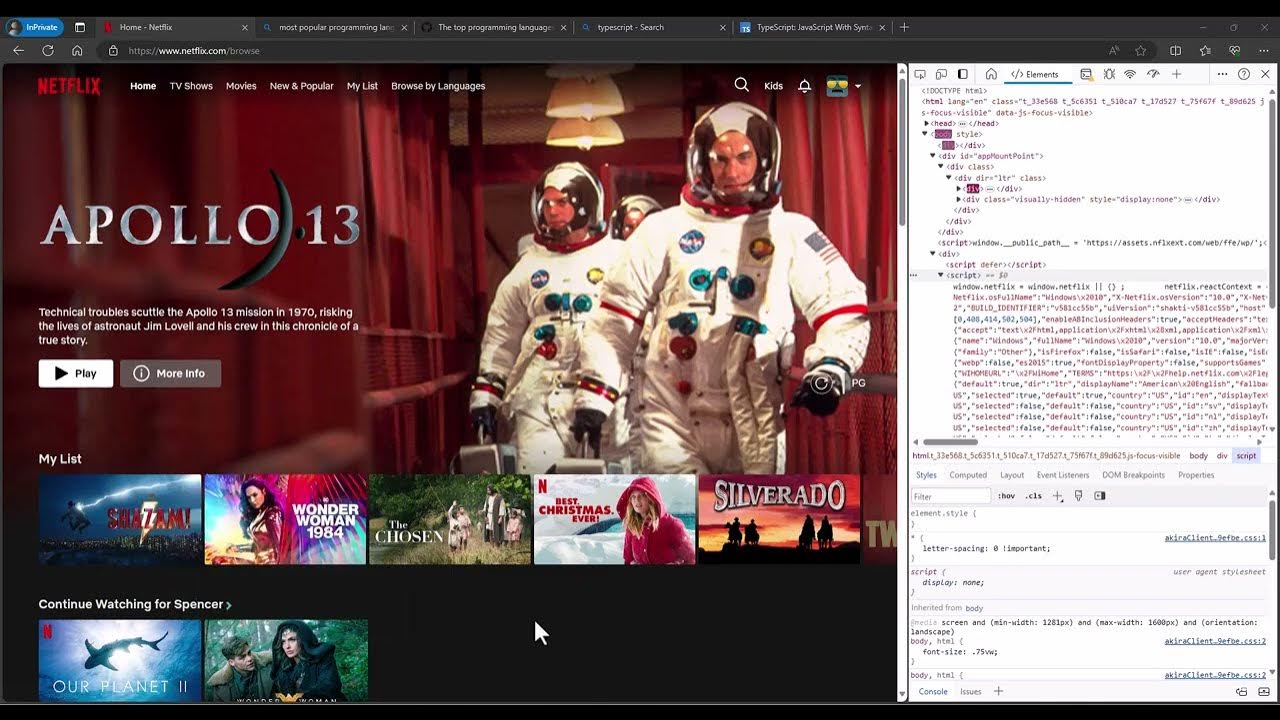Open Browse by Languages

click(x=438, y=86)
